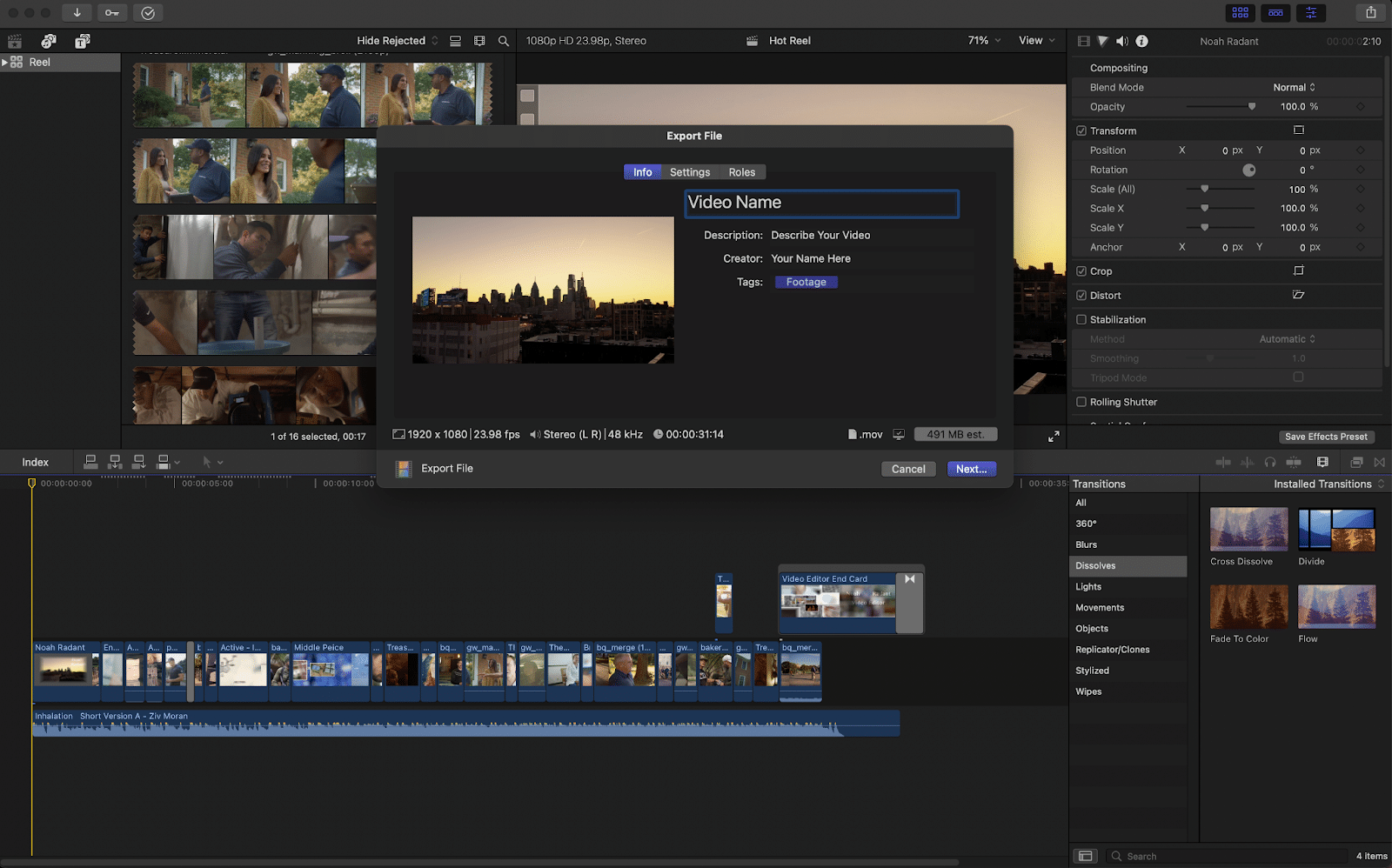Toggle full screen viewer arrows icon
The image size is (1392, 868).
1054,436
